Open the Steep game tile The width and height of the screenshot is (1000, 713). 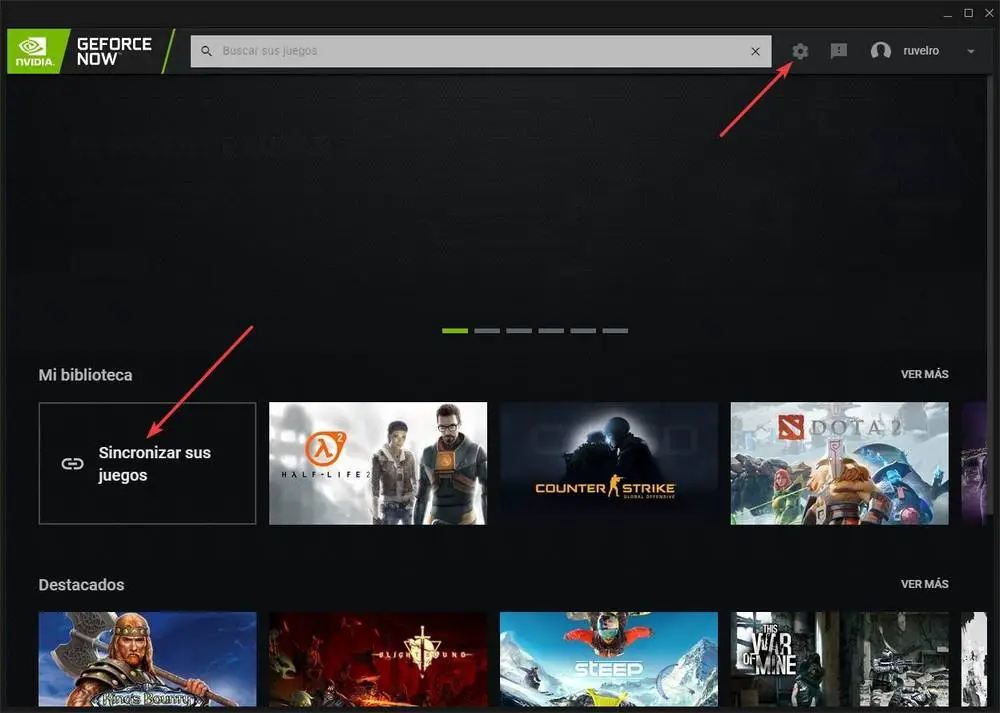pyautogui.click(x=609, y=659)
